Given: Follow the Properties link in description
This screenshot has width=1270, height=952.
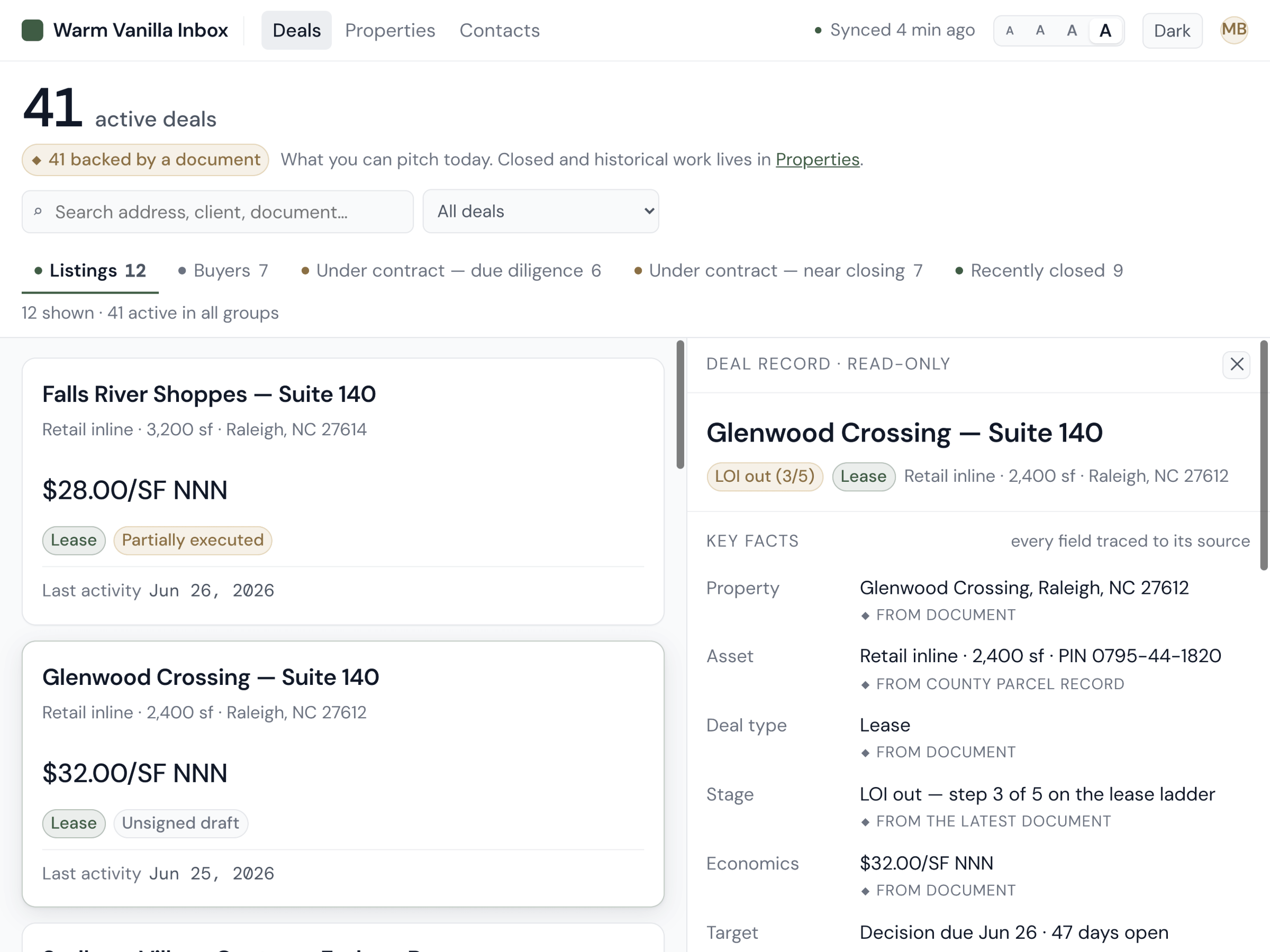Looking at the screenshot, I should (817, 160).
